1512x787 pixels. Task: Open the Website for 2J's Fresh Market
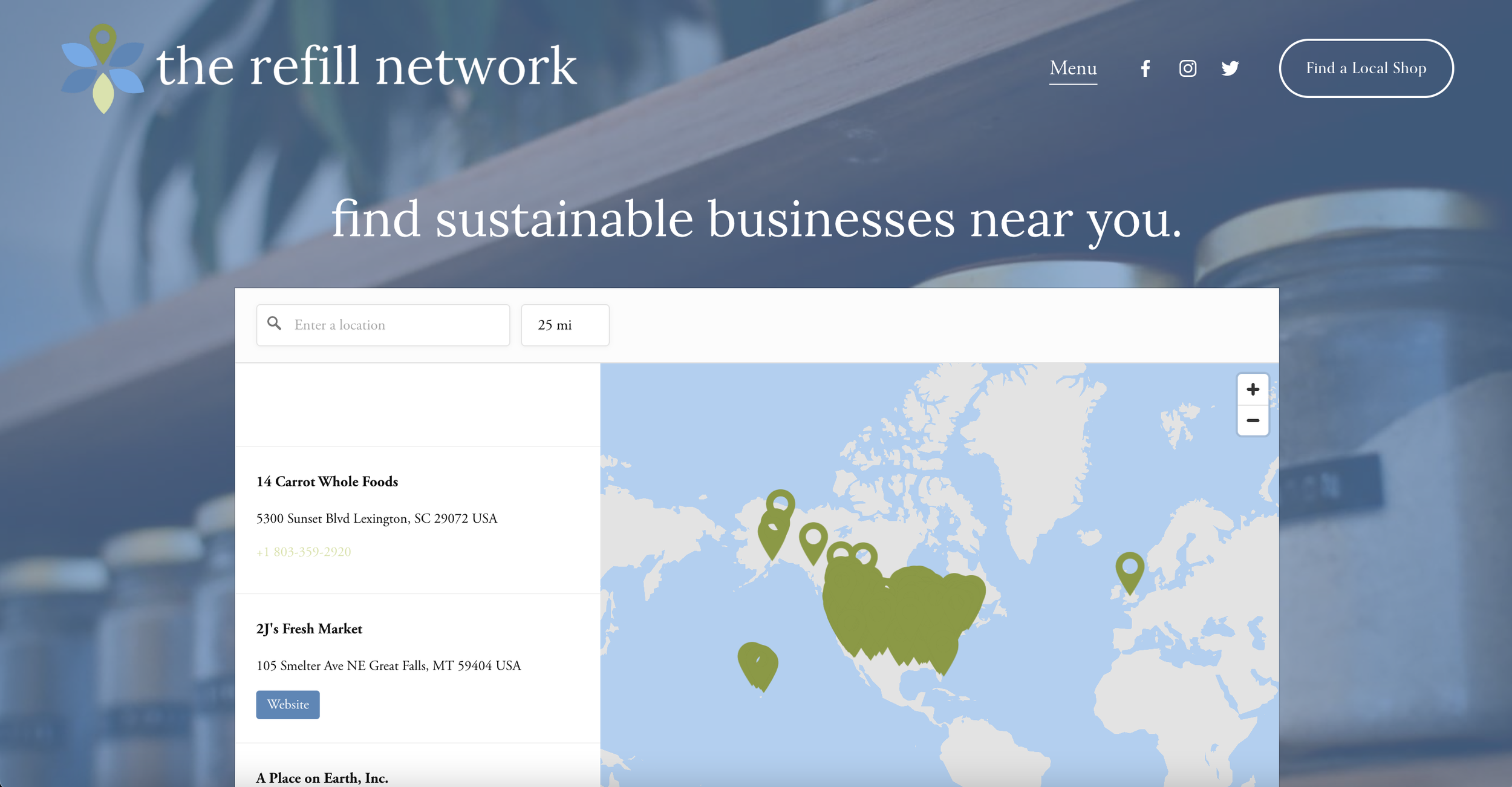[288, 704]
